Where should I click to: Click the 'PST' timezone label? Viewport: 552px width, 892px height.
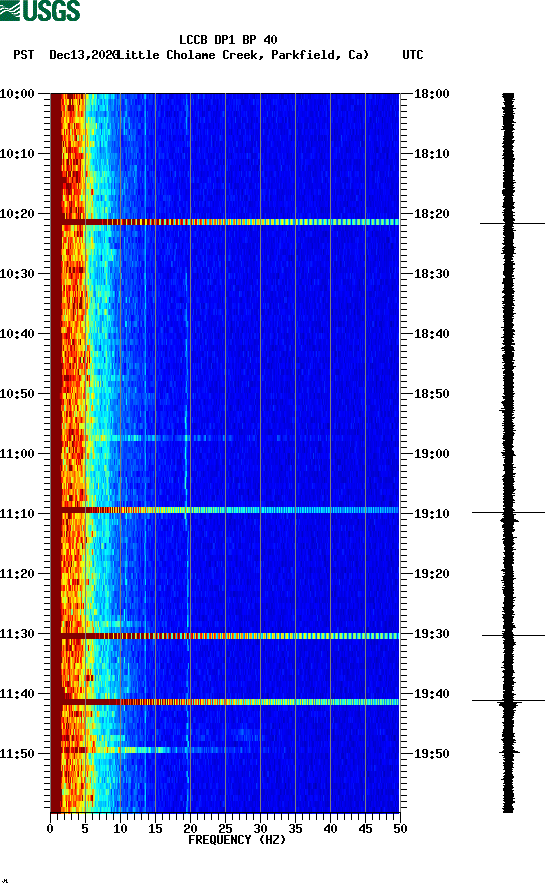tap(23, 55)
